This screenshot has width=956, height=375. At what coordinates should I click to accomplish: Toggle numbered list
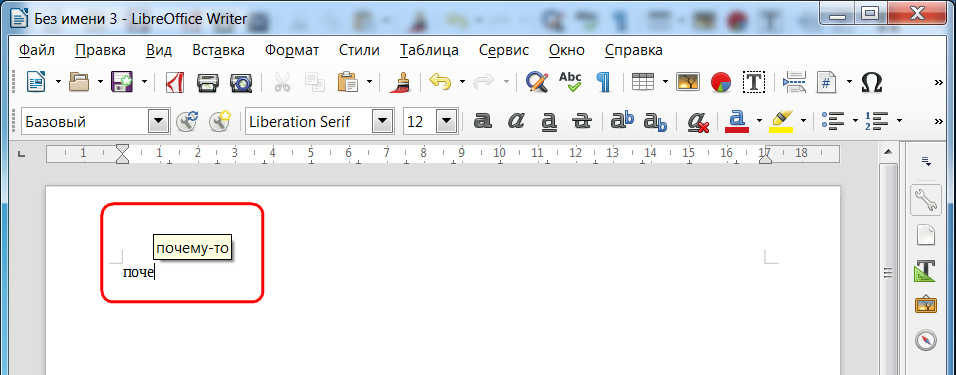(876, 121)
